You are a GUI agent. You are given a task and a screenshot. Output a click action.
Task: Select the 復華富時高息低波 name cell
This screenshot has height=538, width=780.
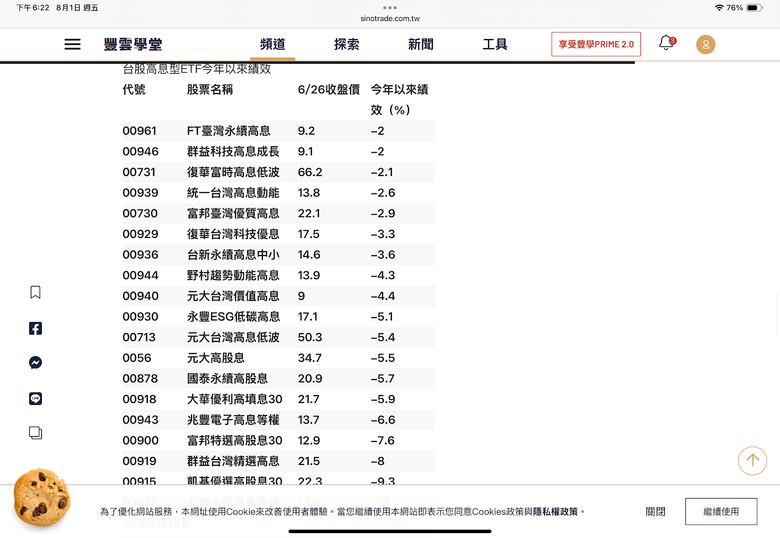click(x=233, y=172)
